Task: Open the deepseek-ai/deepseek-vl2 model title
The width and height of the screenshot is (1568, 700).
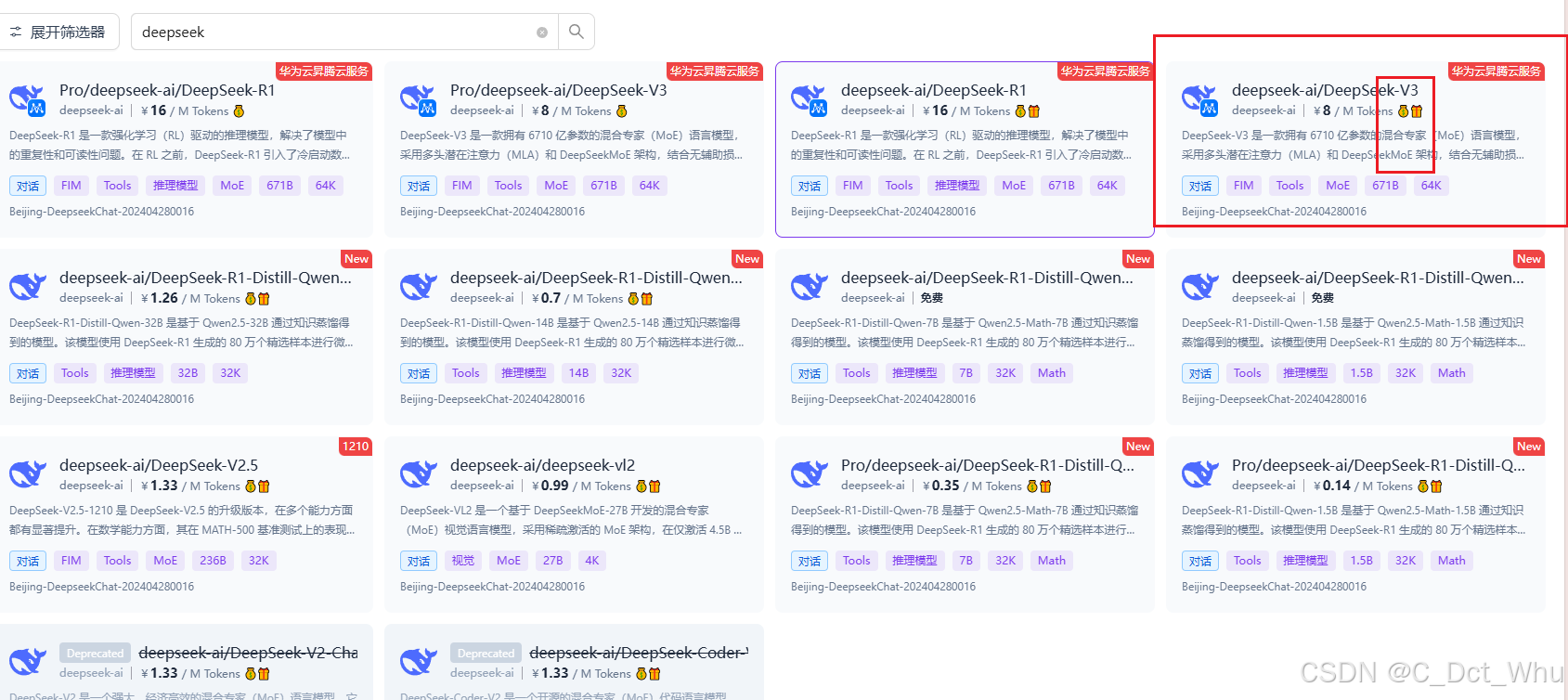Action: pyautogui.click(x=542, y=465)
